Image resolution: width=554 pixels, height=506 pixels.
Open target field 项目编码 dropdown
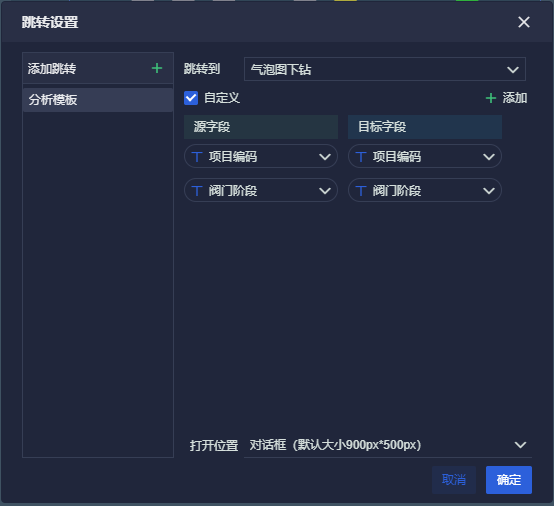click(x=425, y=156)
